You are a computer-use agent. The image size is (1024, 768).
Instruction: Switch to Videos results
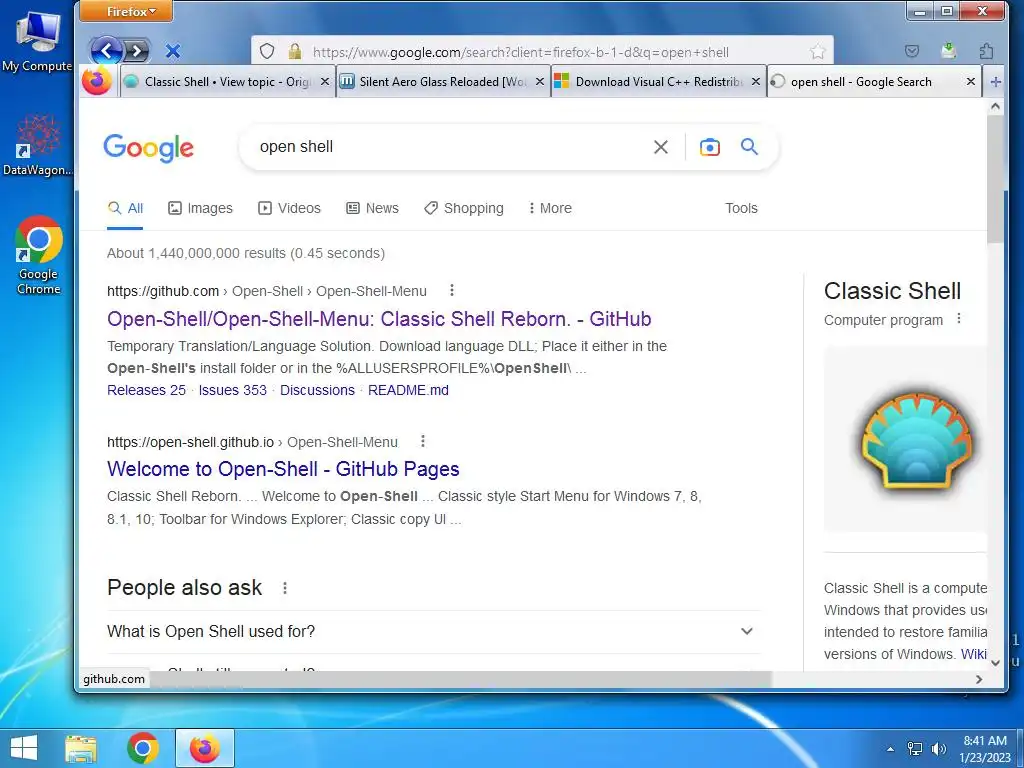pos(289,208)
